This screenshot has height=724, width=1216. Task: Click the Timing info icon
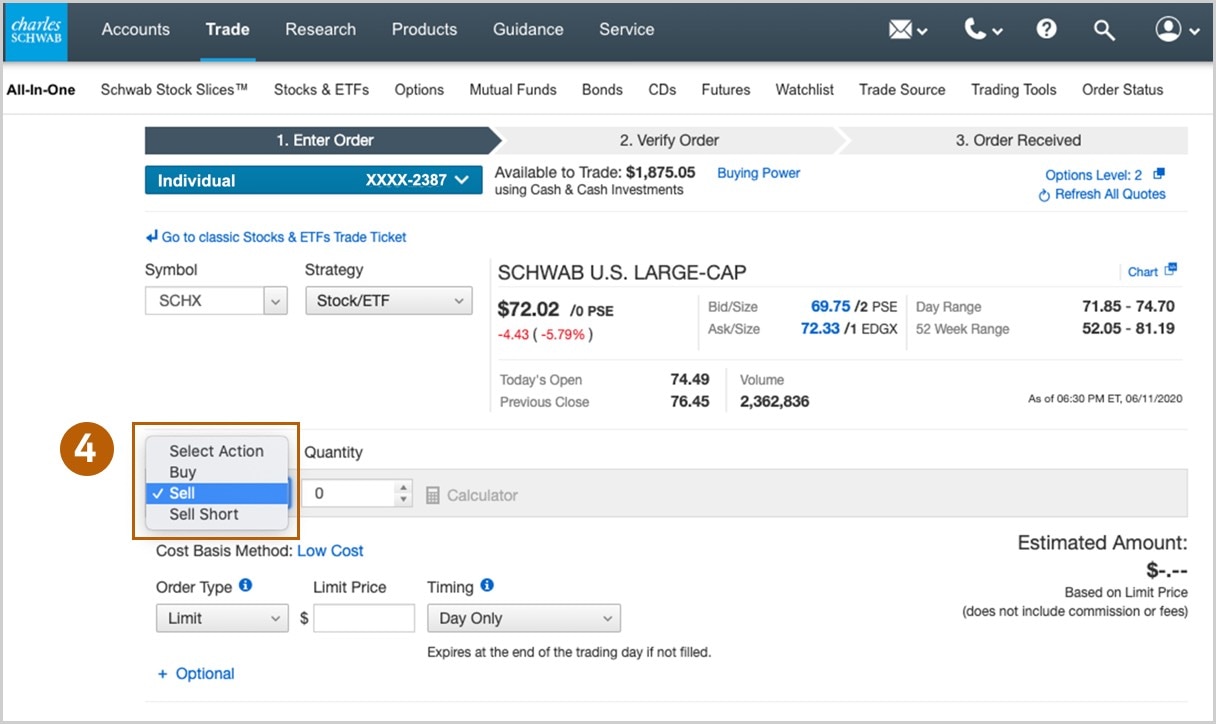coord(487,586)
